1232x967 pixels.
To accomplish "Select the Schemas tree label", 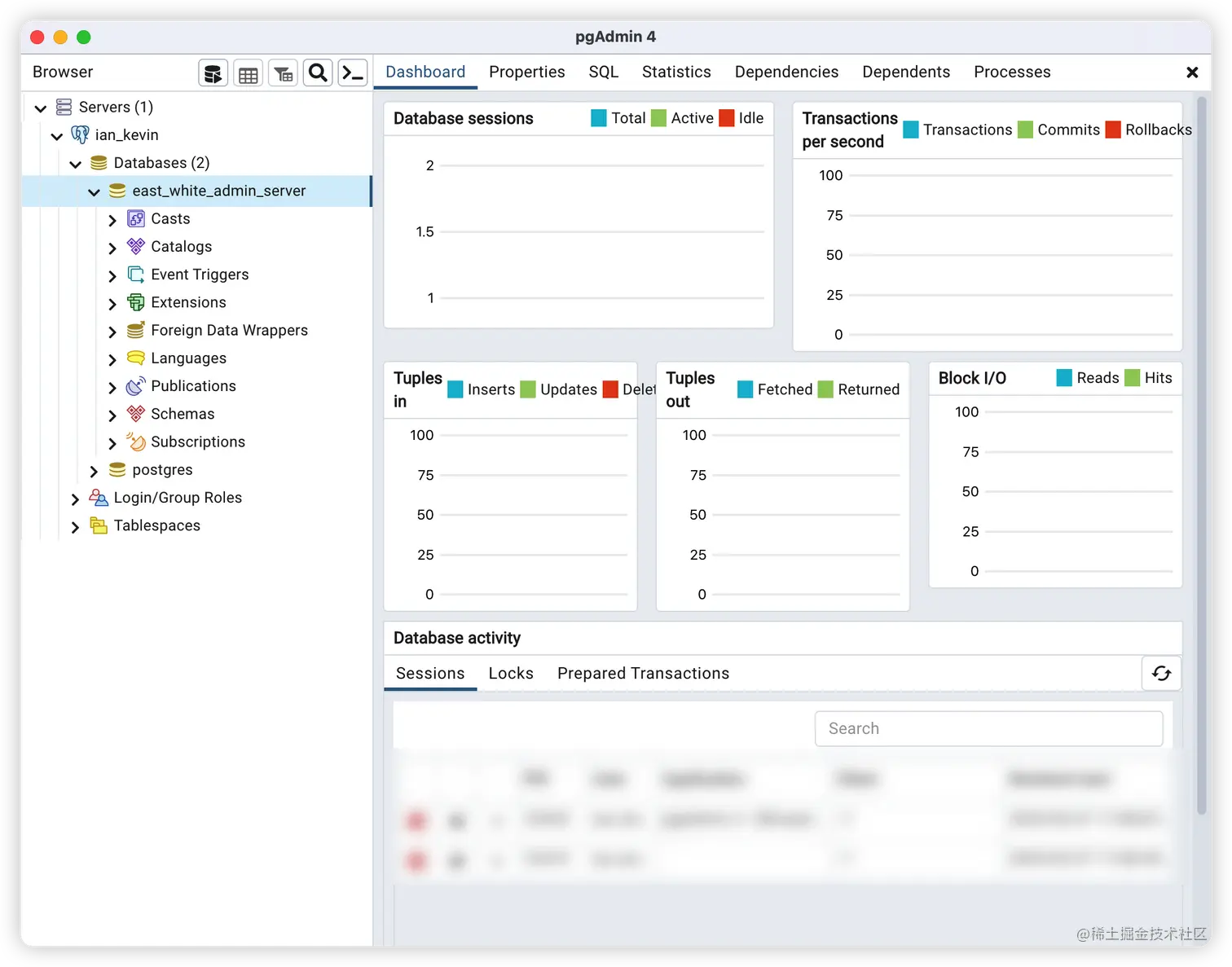I will click(x=183, y=414).
